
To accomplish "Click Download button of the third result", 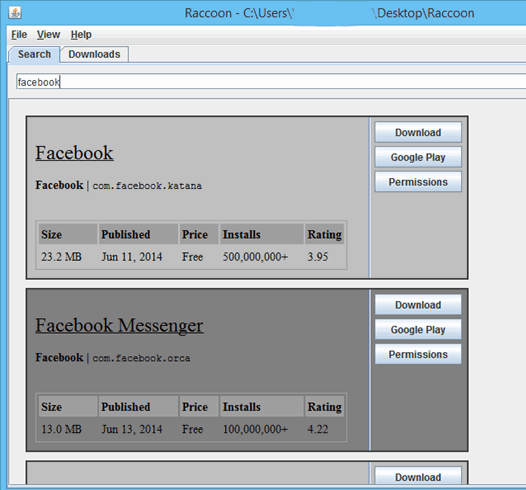I will [418, 476].
